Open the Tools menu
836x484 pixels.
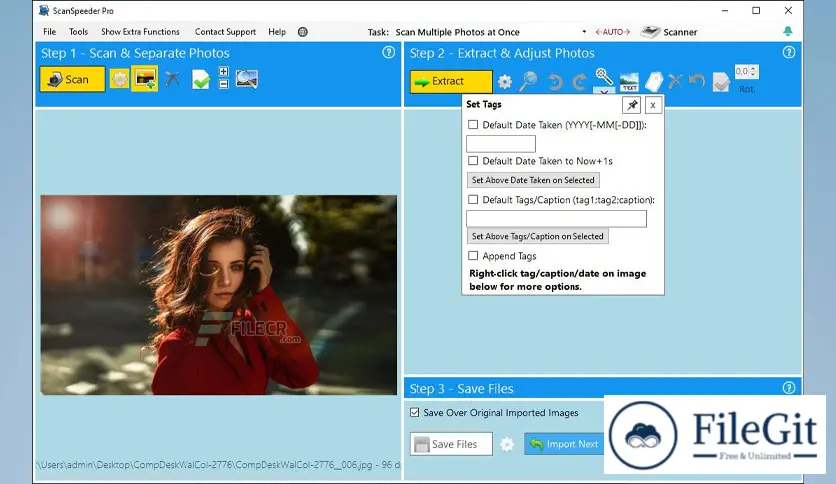pyautogui.click(x=78, y=31)
